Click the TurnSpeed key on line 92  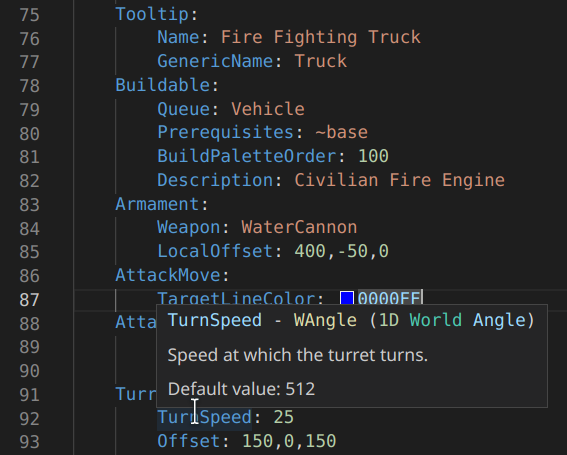[x=204, y=417]
